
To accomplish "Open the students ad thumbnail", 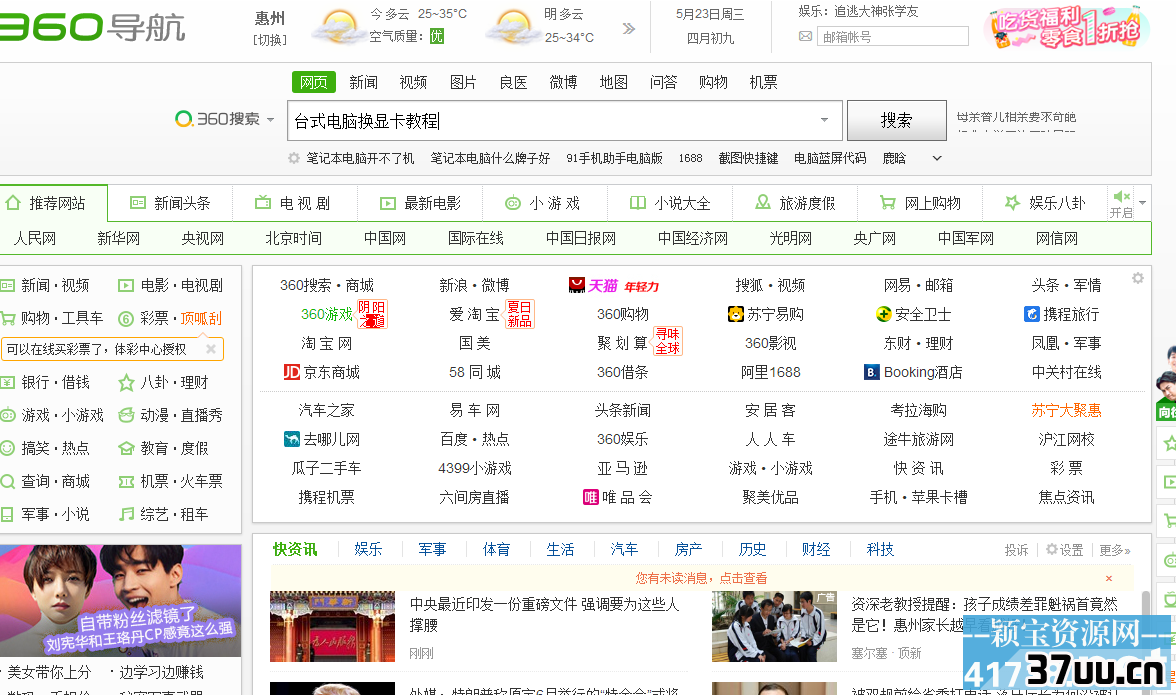I will [774, 626].
